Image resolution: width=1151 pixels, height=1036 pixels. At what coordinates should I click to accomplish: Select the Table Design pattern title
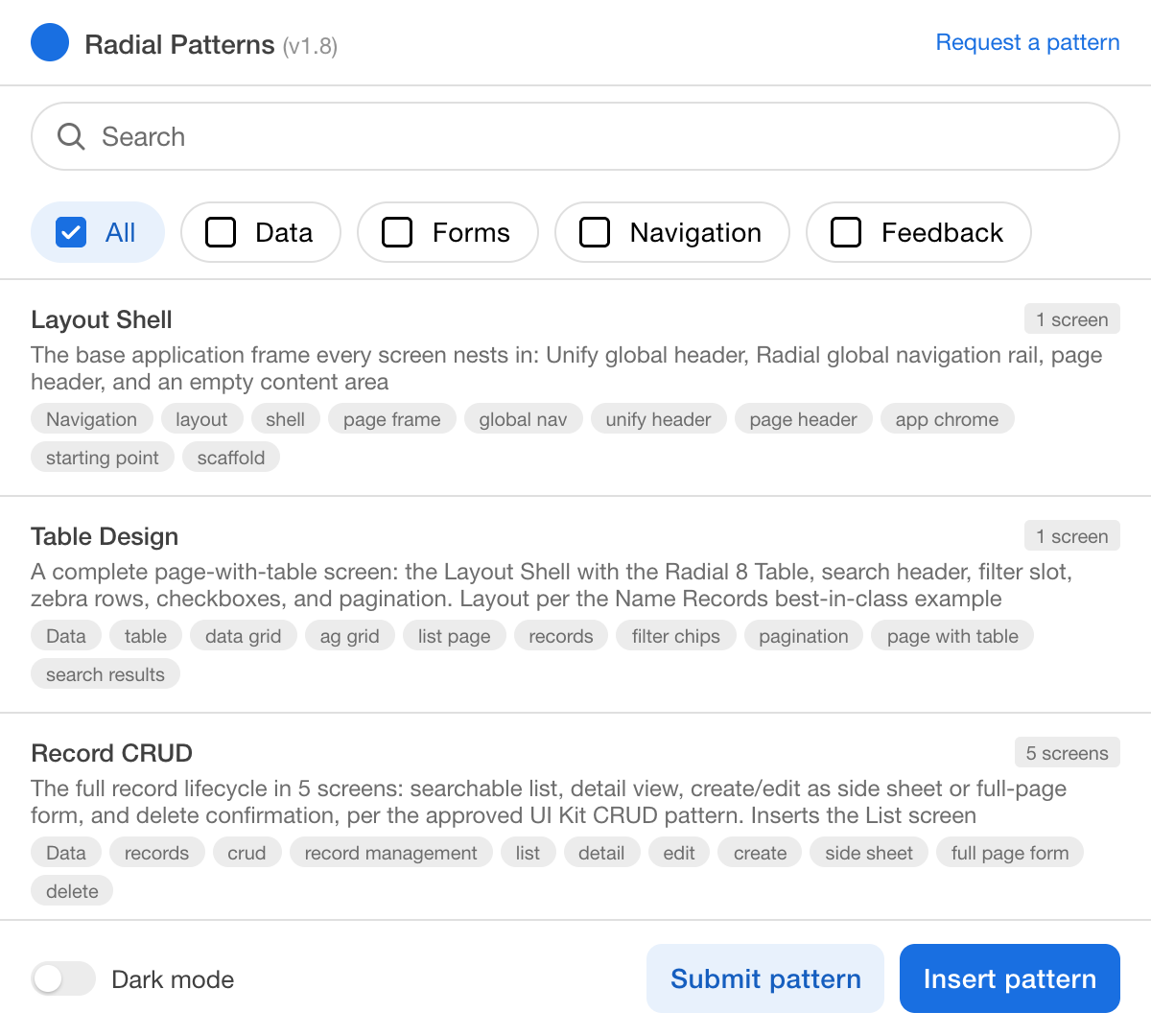[x=105, y=536]
